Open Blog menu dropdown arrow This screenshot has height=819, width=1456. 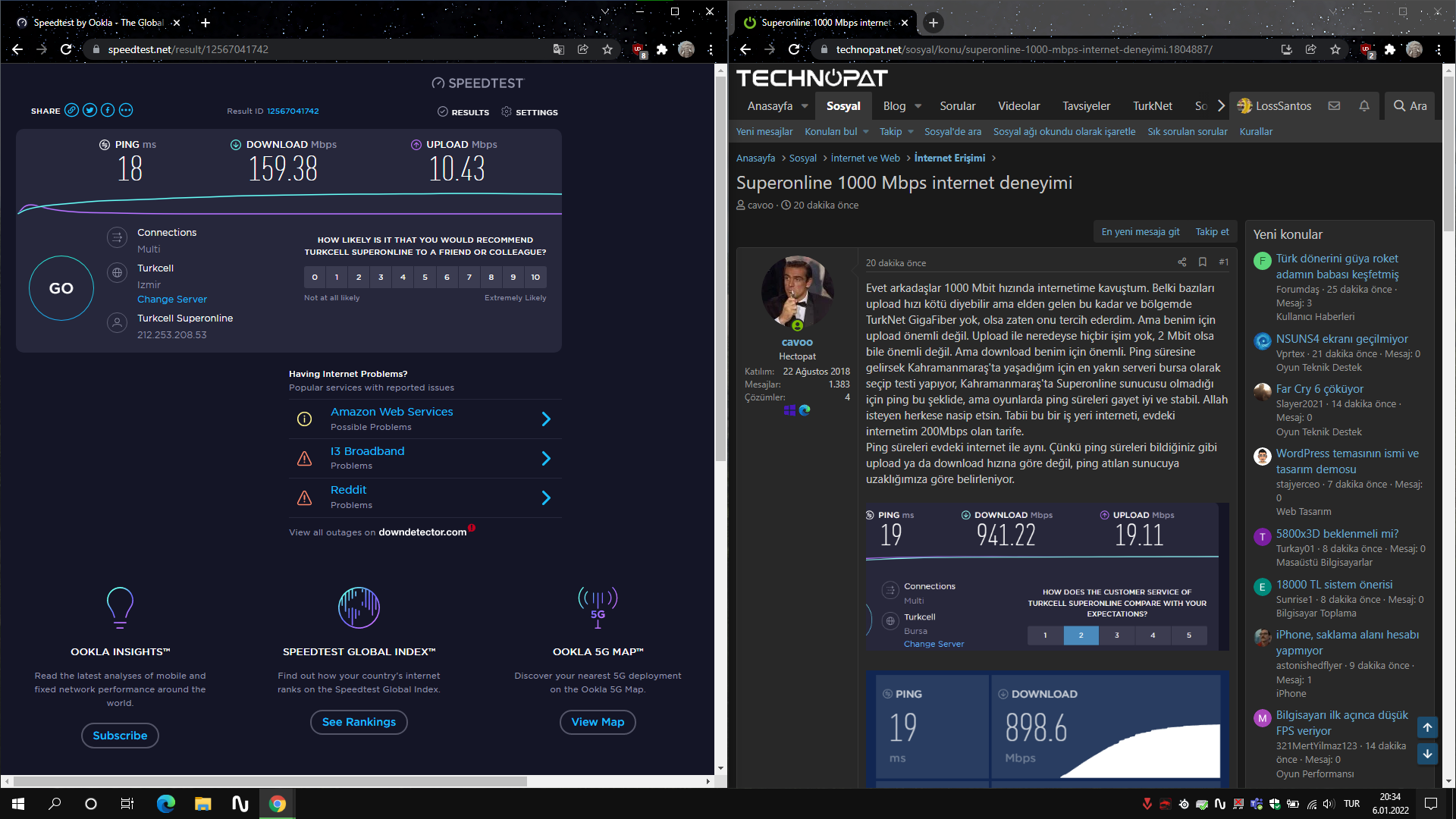(x=918, y=106)
